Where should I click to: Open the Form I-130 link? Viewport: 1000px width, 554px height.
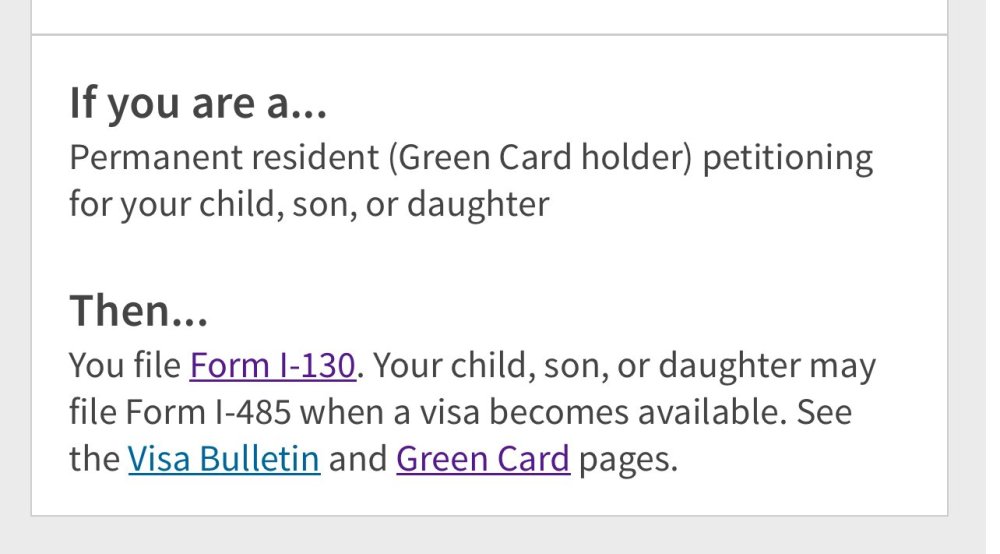pyautogui.click(x=272, y=366)
